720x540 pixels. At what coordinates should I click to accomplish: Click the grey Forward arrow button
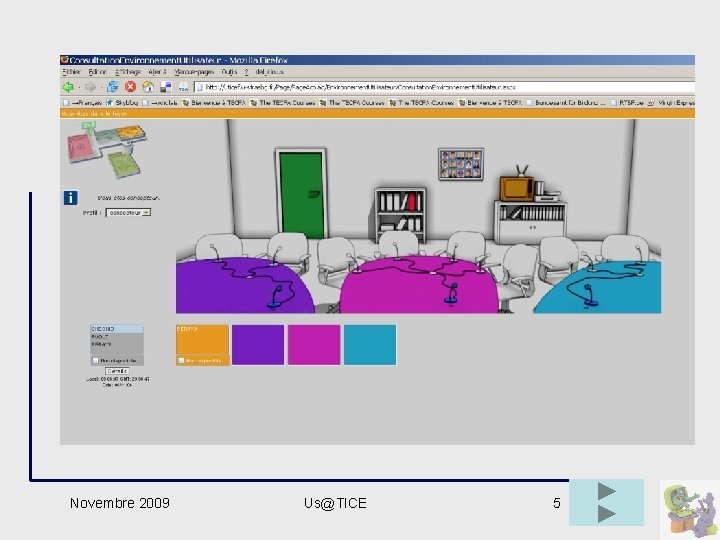(x=90, y=87)
